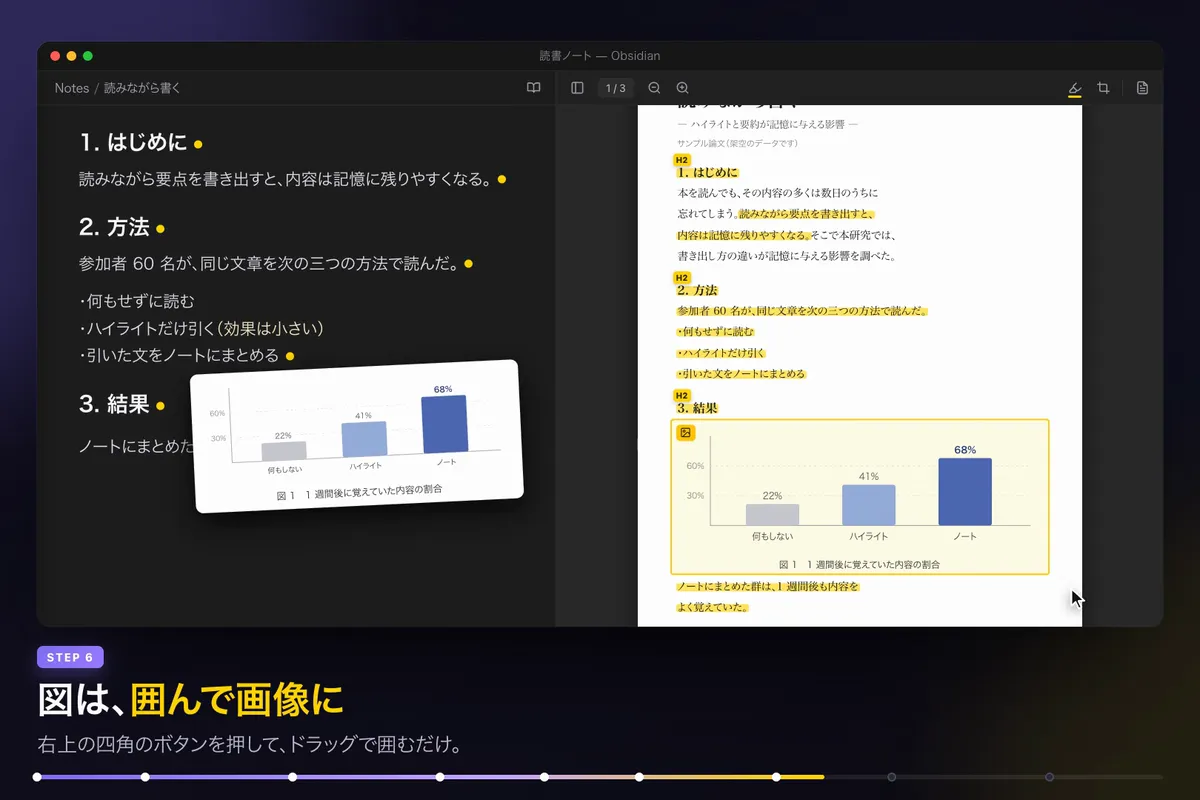Click the yellow dot after 三つの方法で読んだ。 note line
Viewport: 1200px width, 800px height.
click(468, 265)
